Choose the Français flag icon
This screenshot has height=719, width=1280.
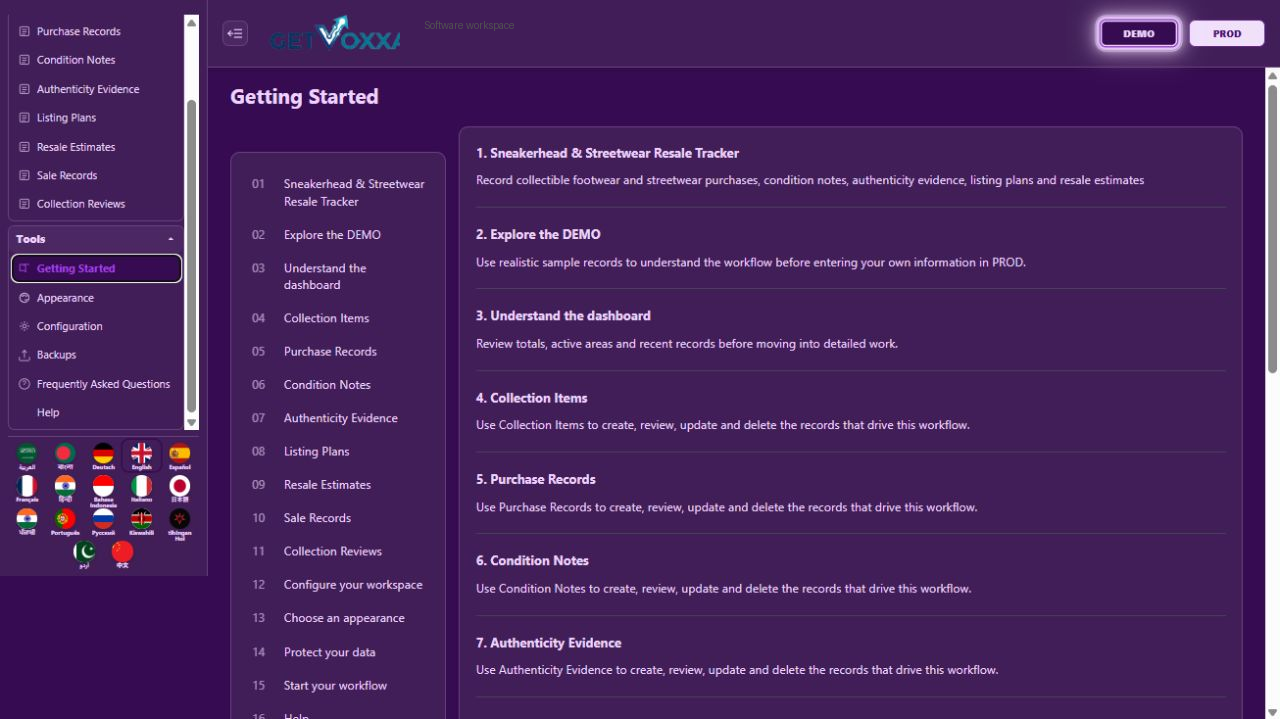coord(27,489)
